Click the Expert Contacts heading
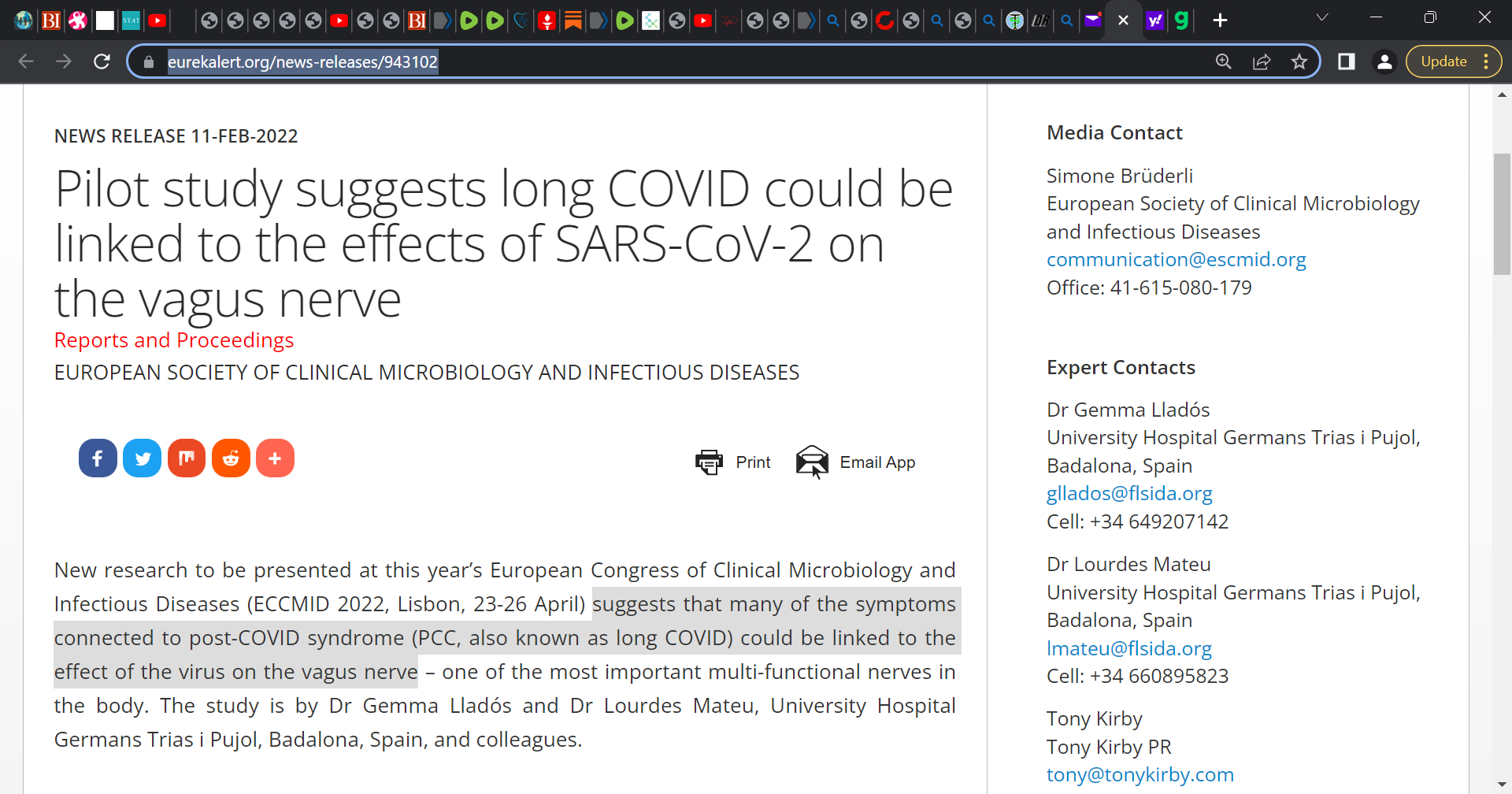 [1121, 367]
